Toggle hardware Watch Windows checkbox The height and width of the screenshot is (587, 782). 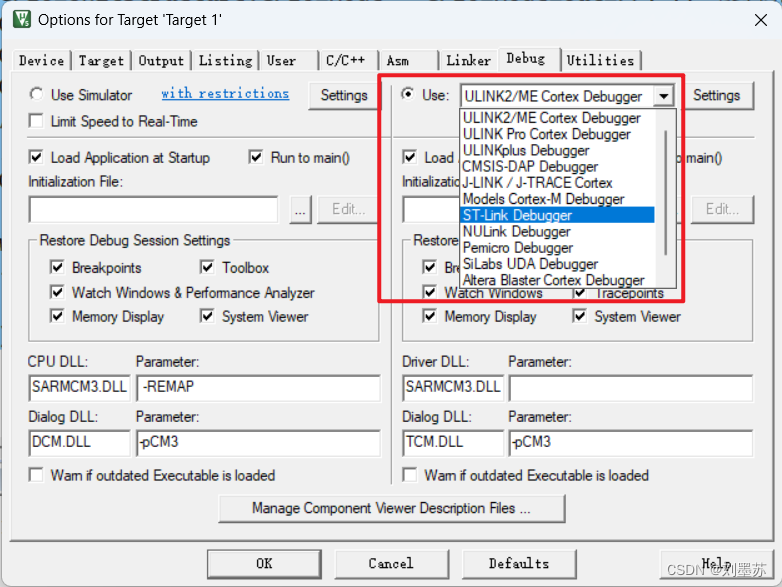[429, 292]
